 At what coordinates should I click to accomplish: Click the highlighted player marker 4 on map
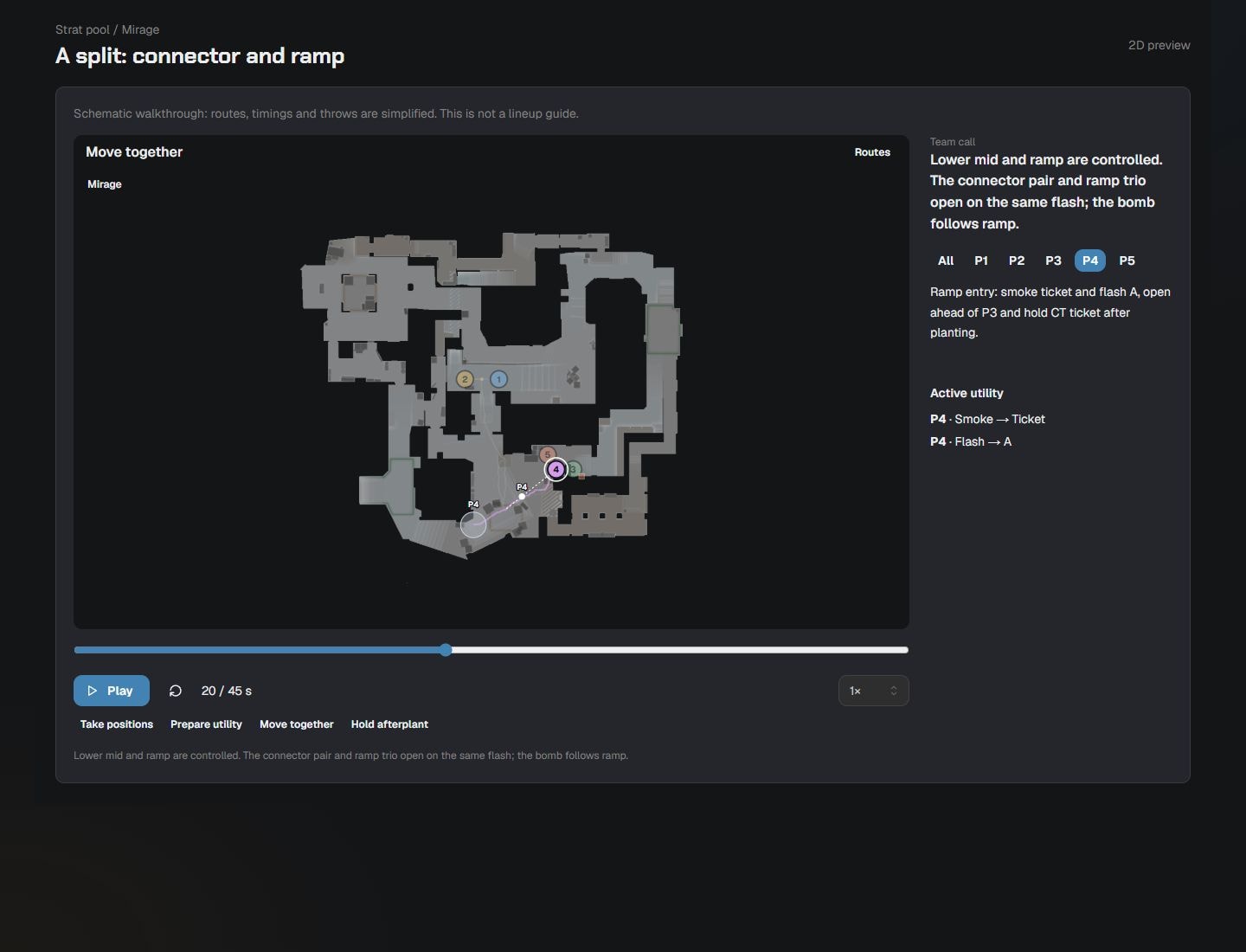point(556,469)
